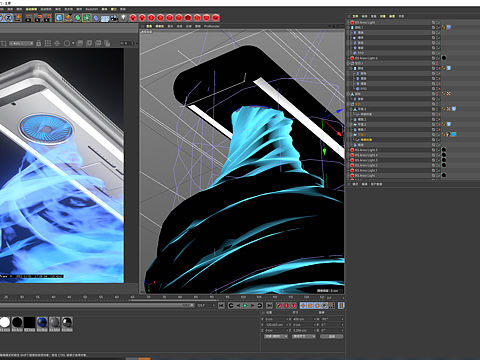Image resolution: width=480 pixels, height=360 pixels.
Task: Click the green axis handle in viewport
Action: click(324, 152)
